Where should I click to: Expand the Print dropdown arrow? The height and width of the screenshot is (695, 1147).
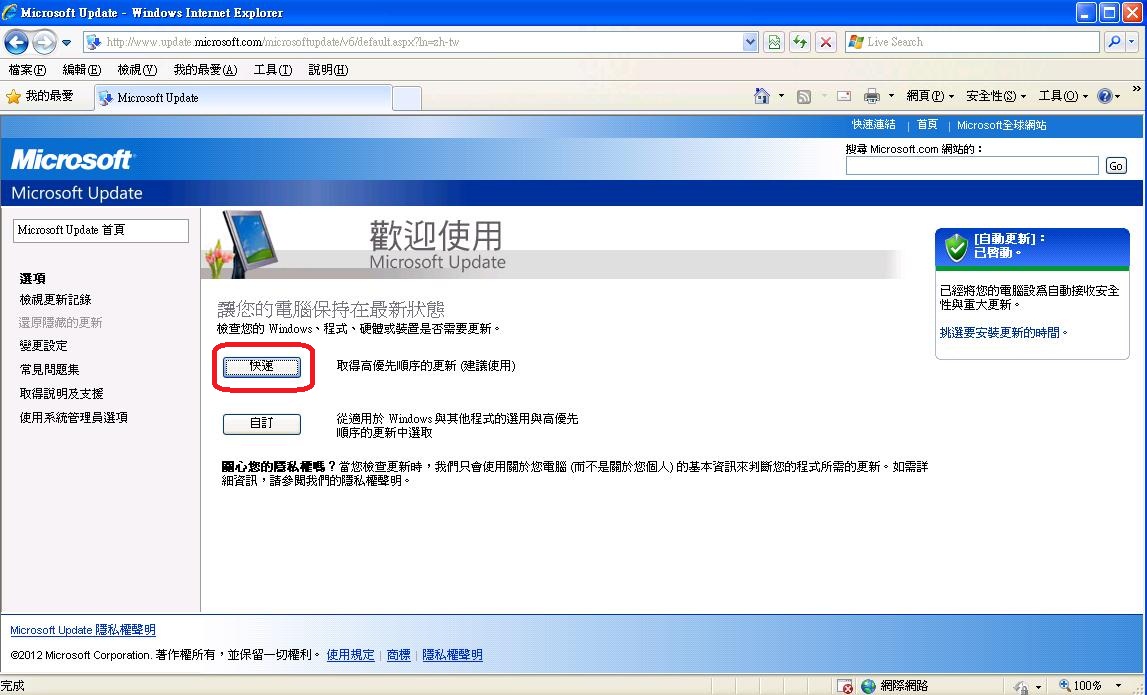click(x=891, y=96)
